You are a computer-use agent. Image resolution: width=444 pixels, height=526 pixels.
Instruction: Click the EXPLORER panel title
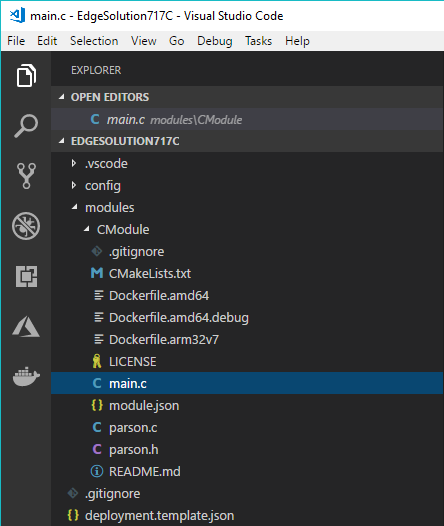[96, 70]
